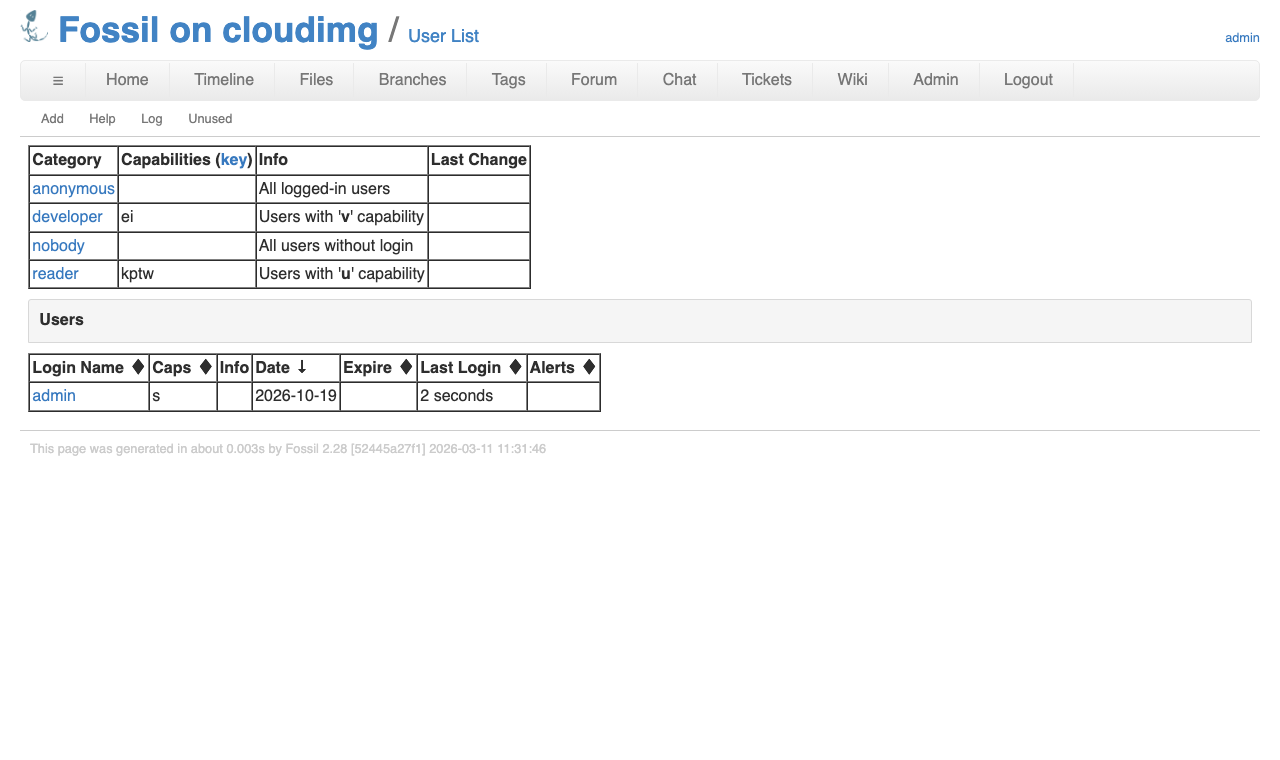Click the User List heading
Viewport: 1280px width, 760px height.
pos(443,36)
